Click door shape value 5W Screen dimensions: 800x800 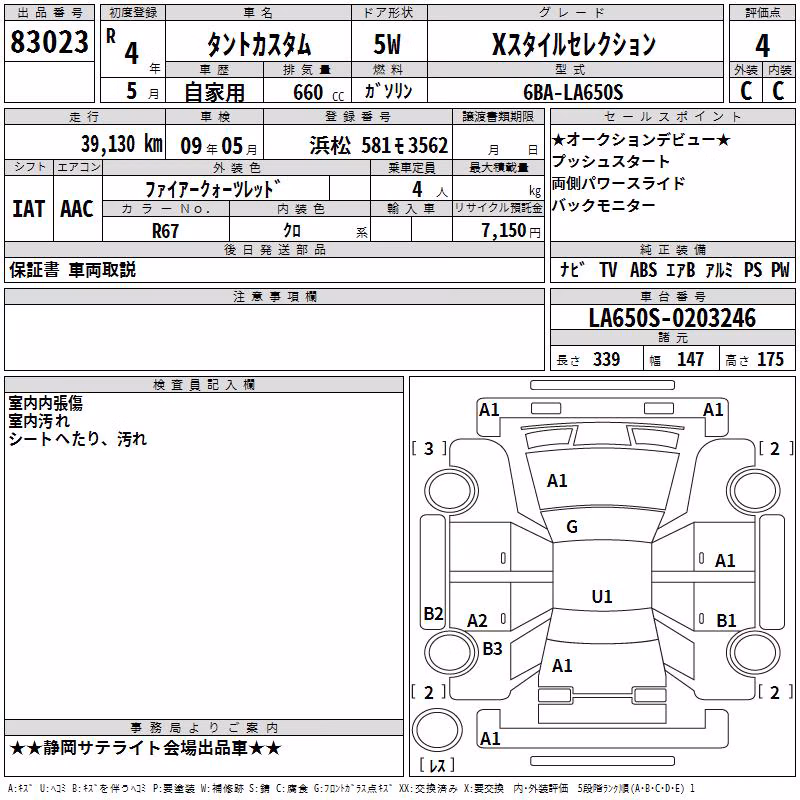[x=387, y=44]
